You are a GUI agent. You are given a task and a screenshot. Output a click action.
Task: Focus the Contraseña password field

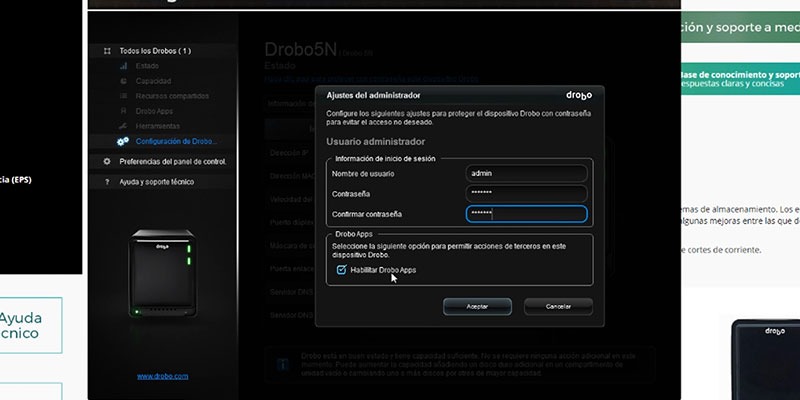click(x=527, y=193)
